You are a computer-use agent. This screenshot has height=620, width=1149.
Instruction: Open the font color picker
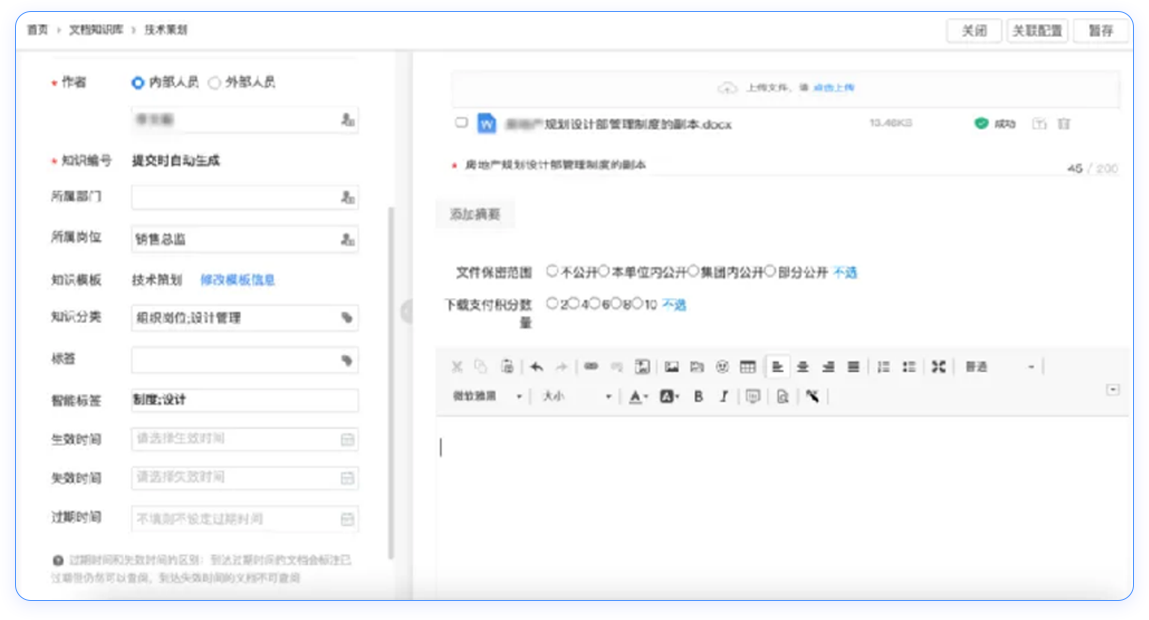coord(636,397)
